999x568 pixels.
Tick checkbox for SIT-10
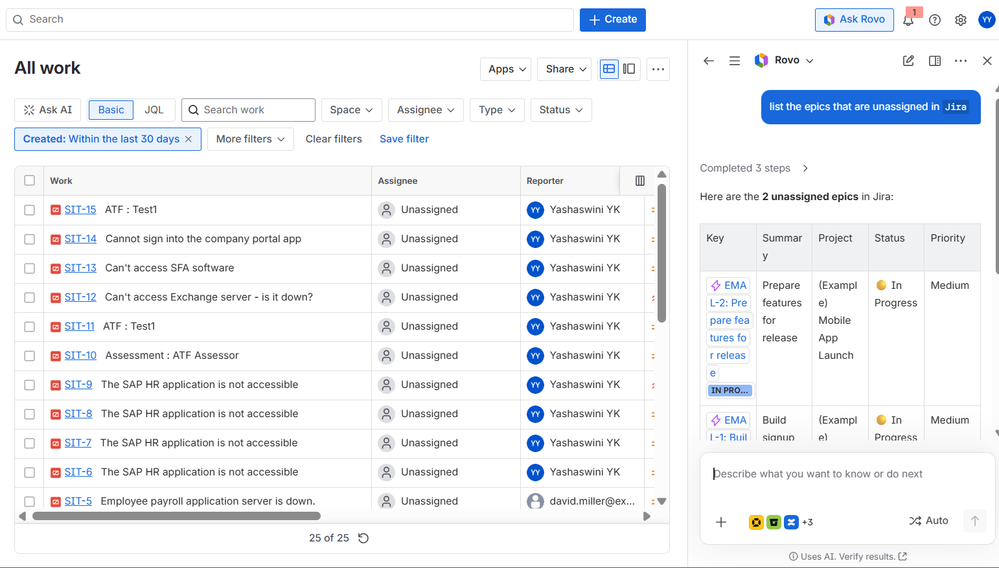[29, 355]
